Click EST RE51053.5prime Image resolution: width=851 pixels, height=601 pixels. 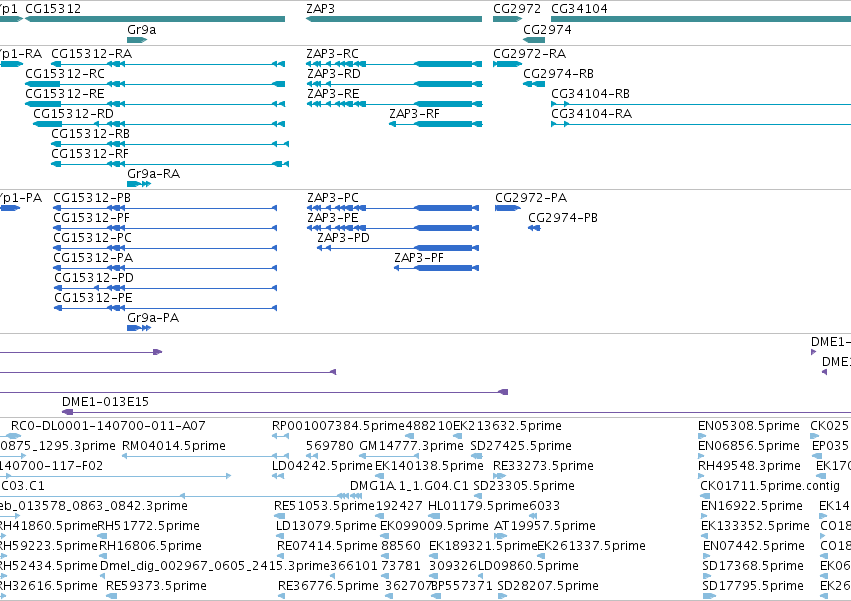click(x=325, y=506)
